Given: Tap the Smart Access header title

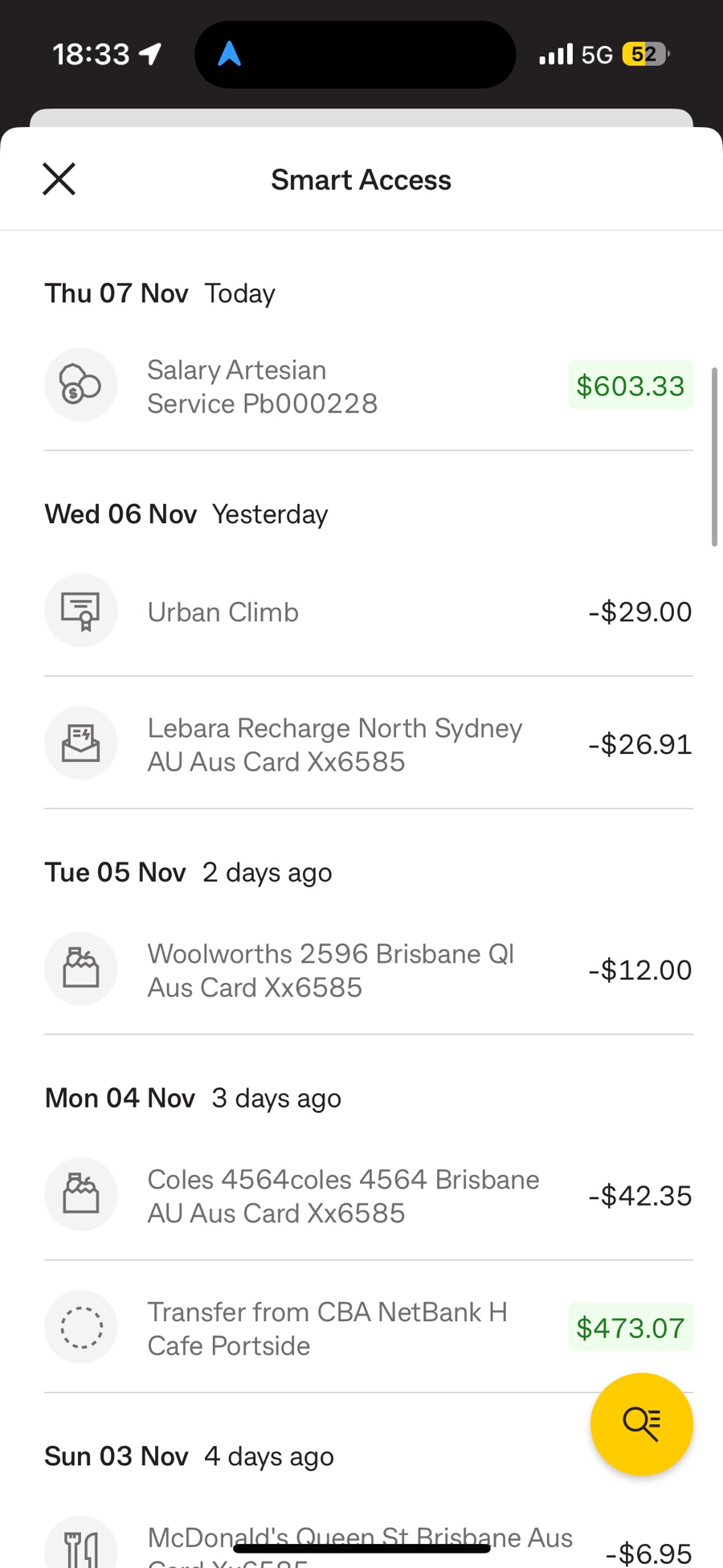Looking at the screenshot, I should [361, 180].
